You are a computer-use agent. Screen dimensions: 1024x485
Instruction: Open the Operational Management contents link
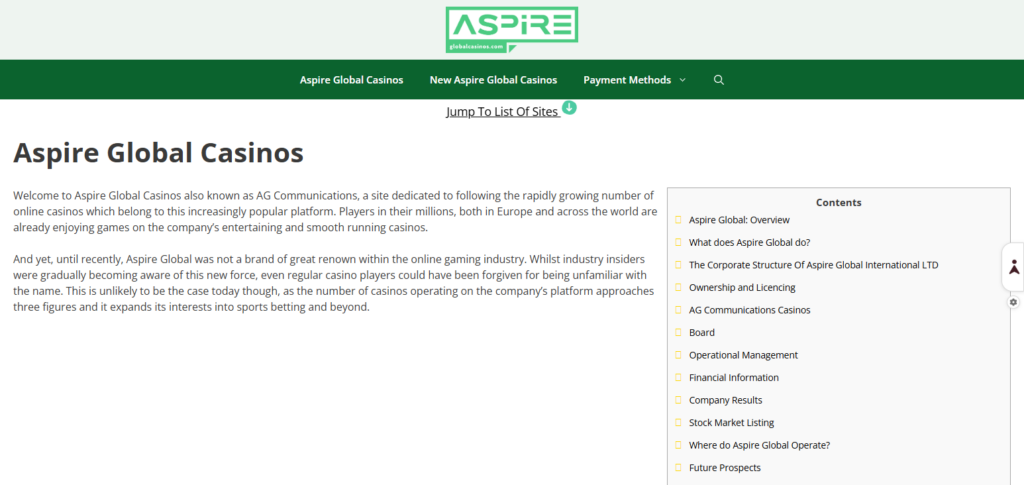tap(743, 355)
